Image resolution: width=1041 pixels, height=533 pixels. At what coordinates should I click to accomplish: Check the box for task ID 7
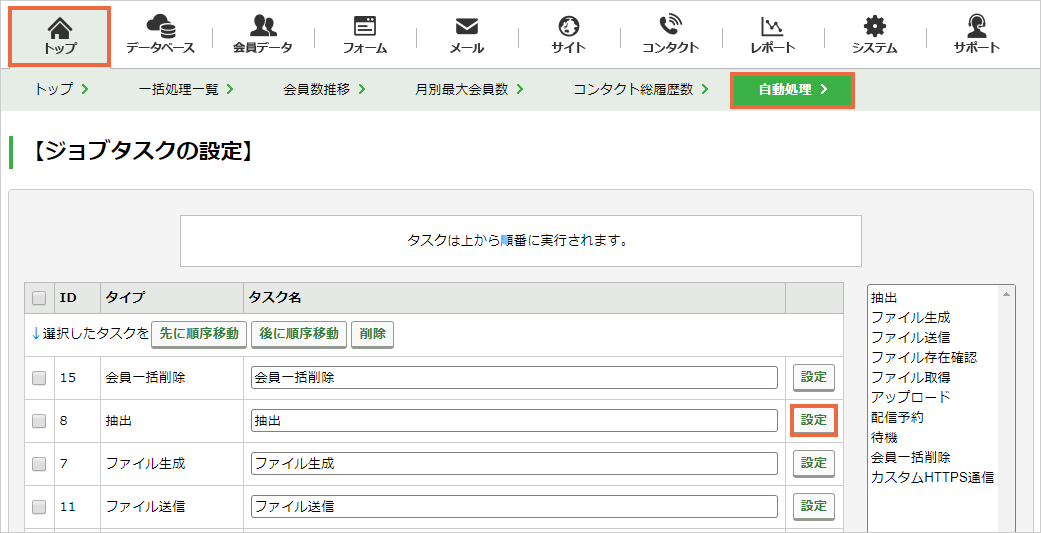click(x=39, y=463)
